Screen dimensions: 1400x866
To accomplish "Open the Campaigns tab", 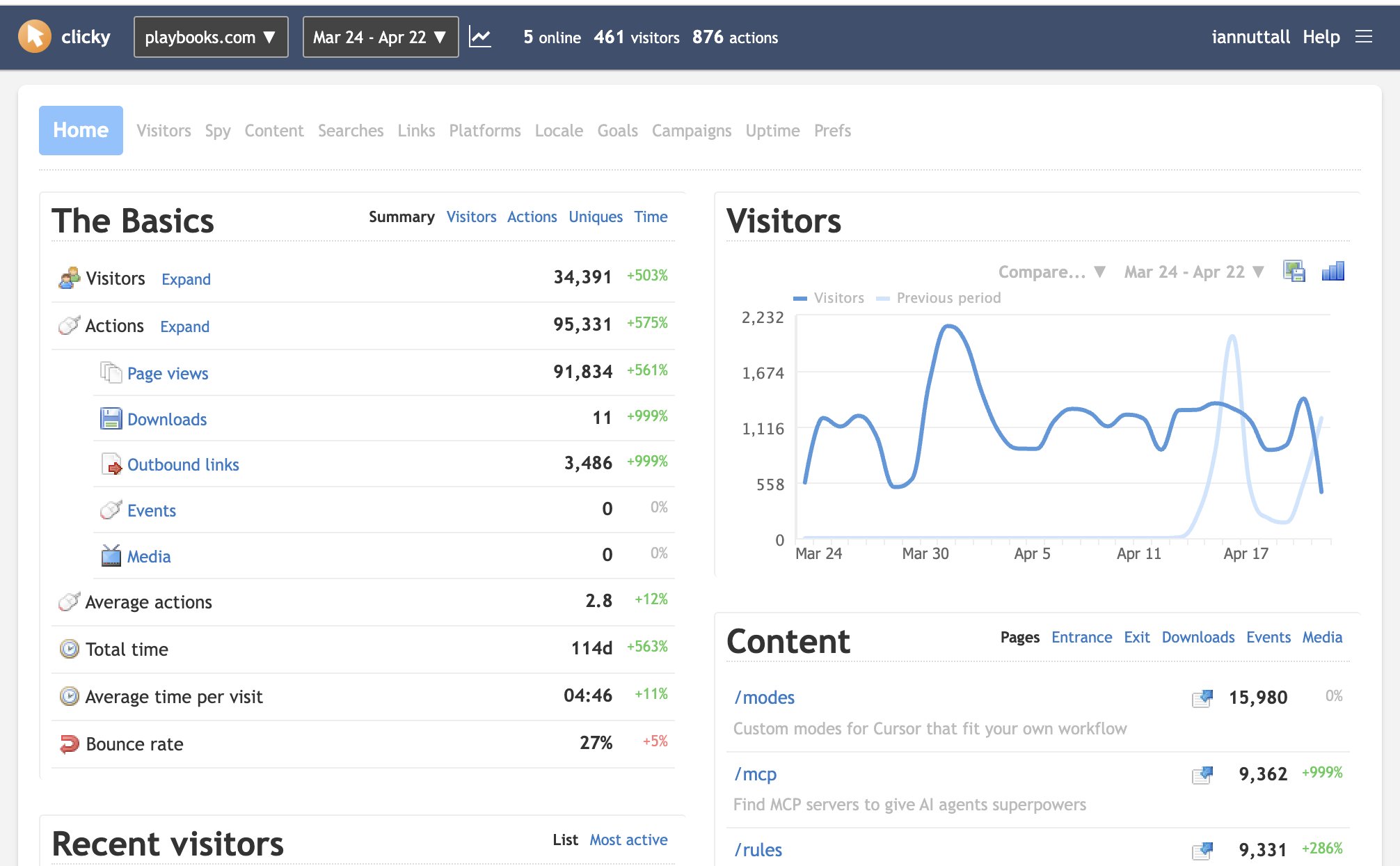I will coord(692,131).
